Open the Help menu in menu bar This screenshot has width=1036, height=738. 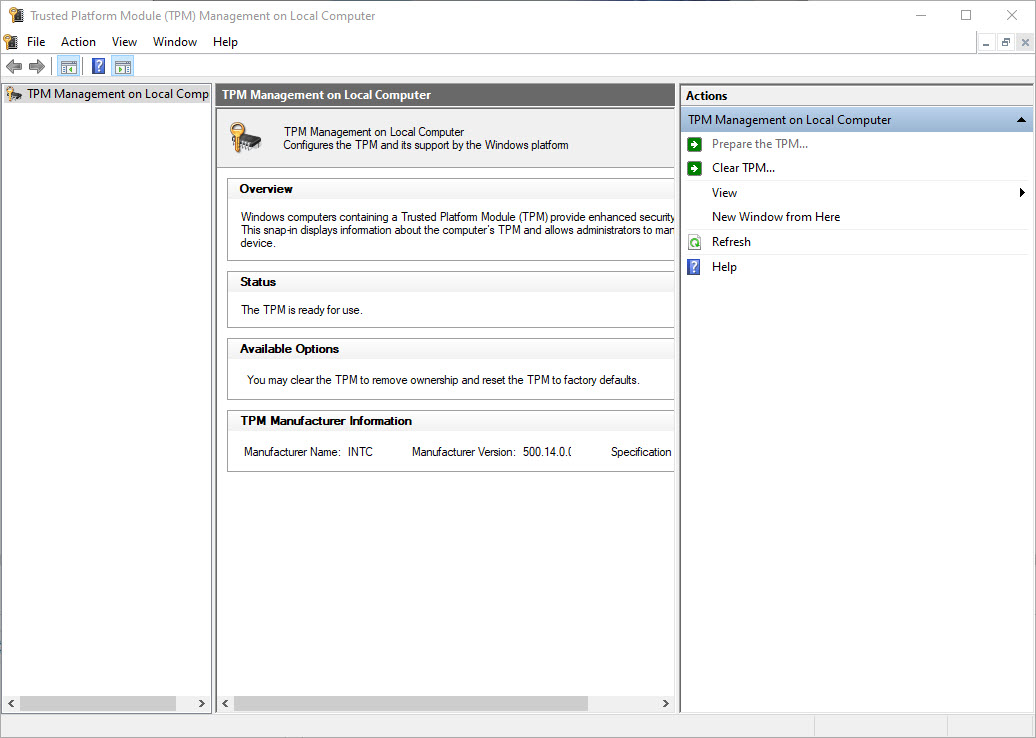[x=225, y=42]
